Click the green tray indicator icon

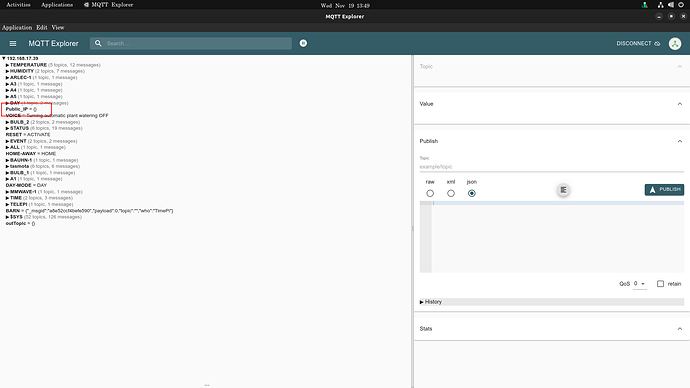tap(645, 5)
